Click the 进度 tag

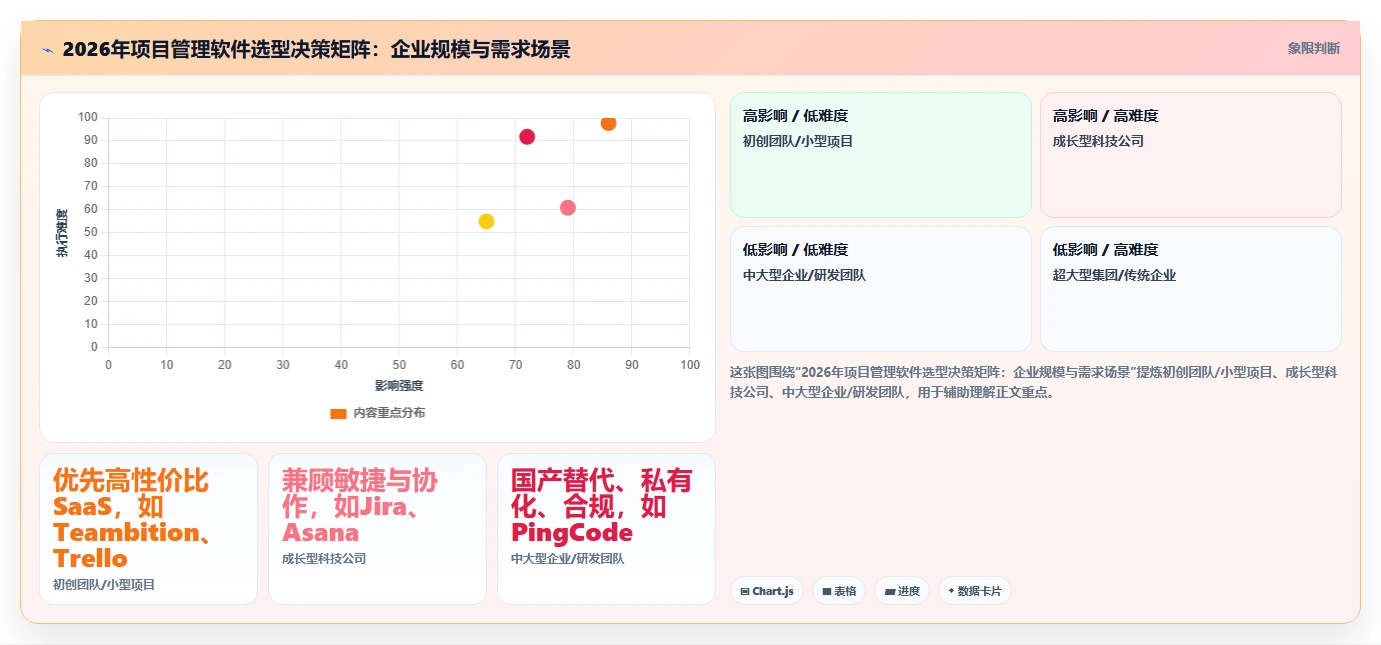[x=902, y=591]
